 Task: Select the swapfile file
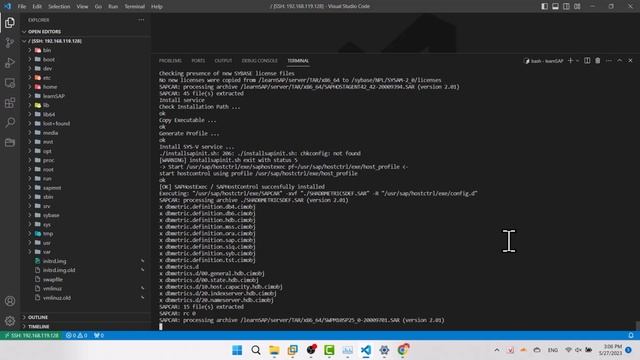86,279
